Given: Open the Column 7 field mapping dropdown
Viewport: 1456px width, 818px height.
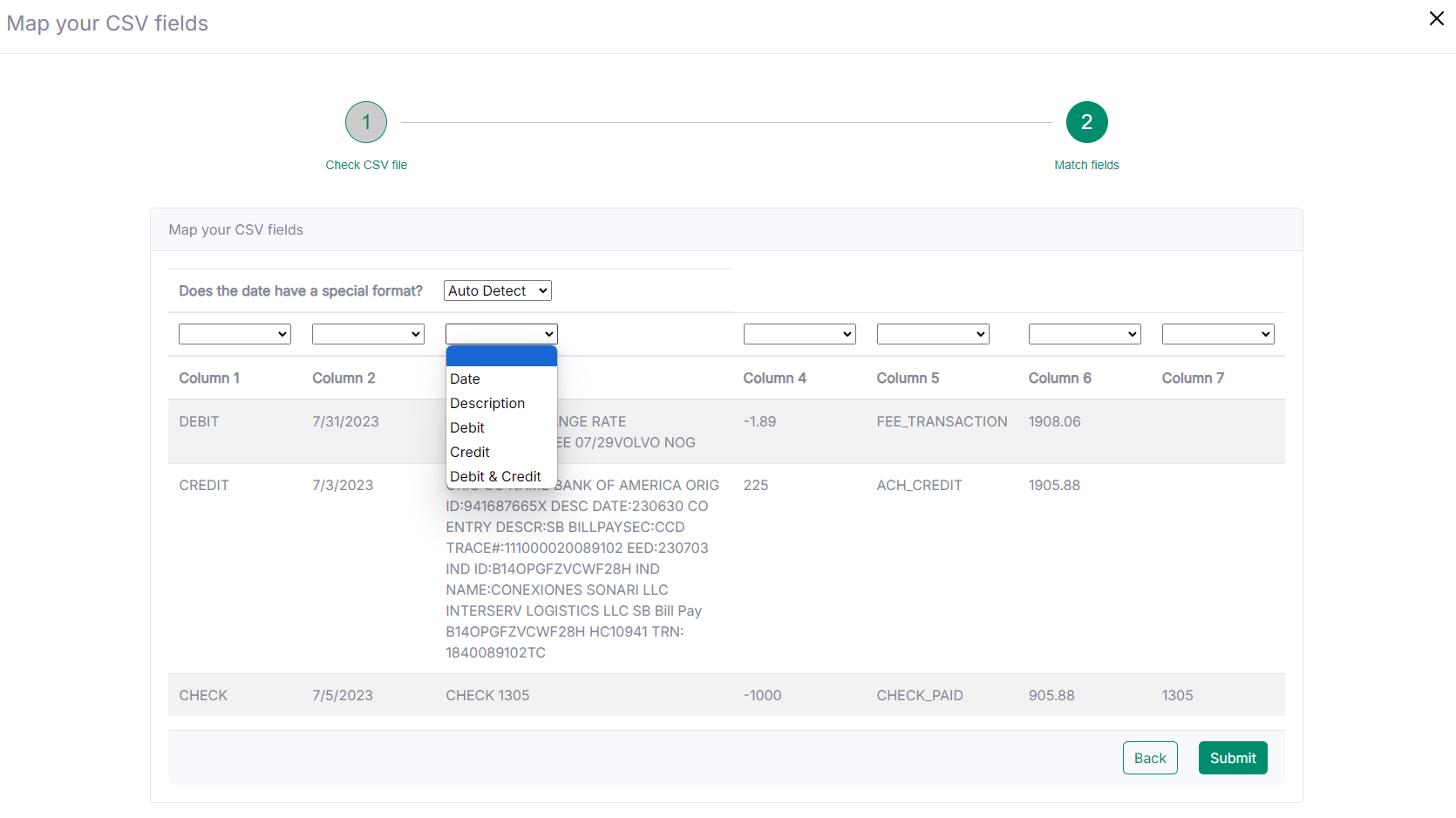Looking at the screenshot, I should click(x=1218, y=334).
